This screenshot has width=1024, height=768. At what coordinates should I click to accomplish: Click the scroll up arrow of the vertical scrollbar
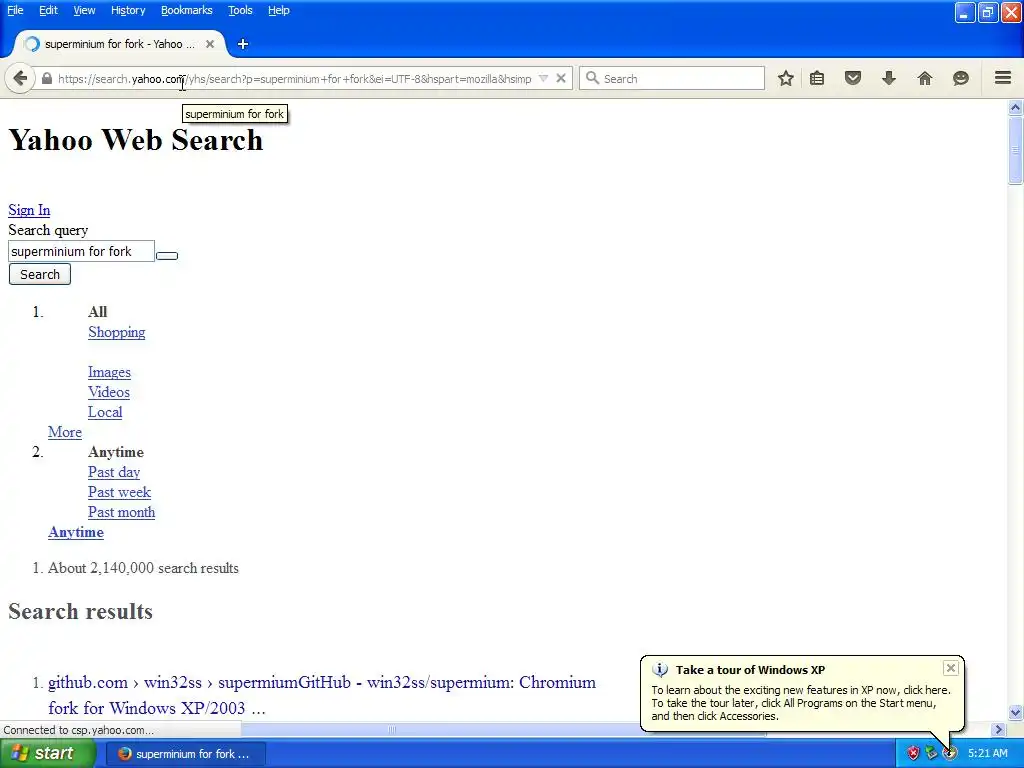pyautogui.click(x=1015, y=107)
